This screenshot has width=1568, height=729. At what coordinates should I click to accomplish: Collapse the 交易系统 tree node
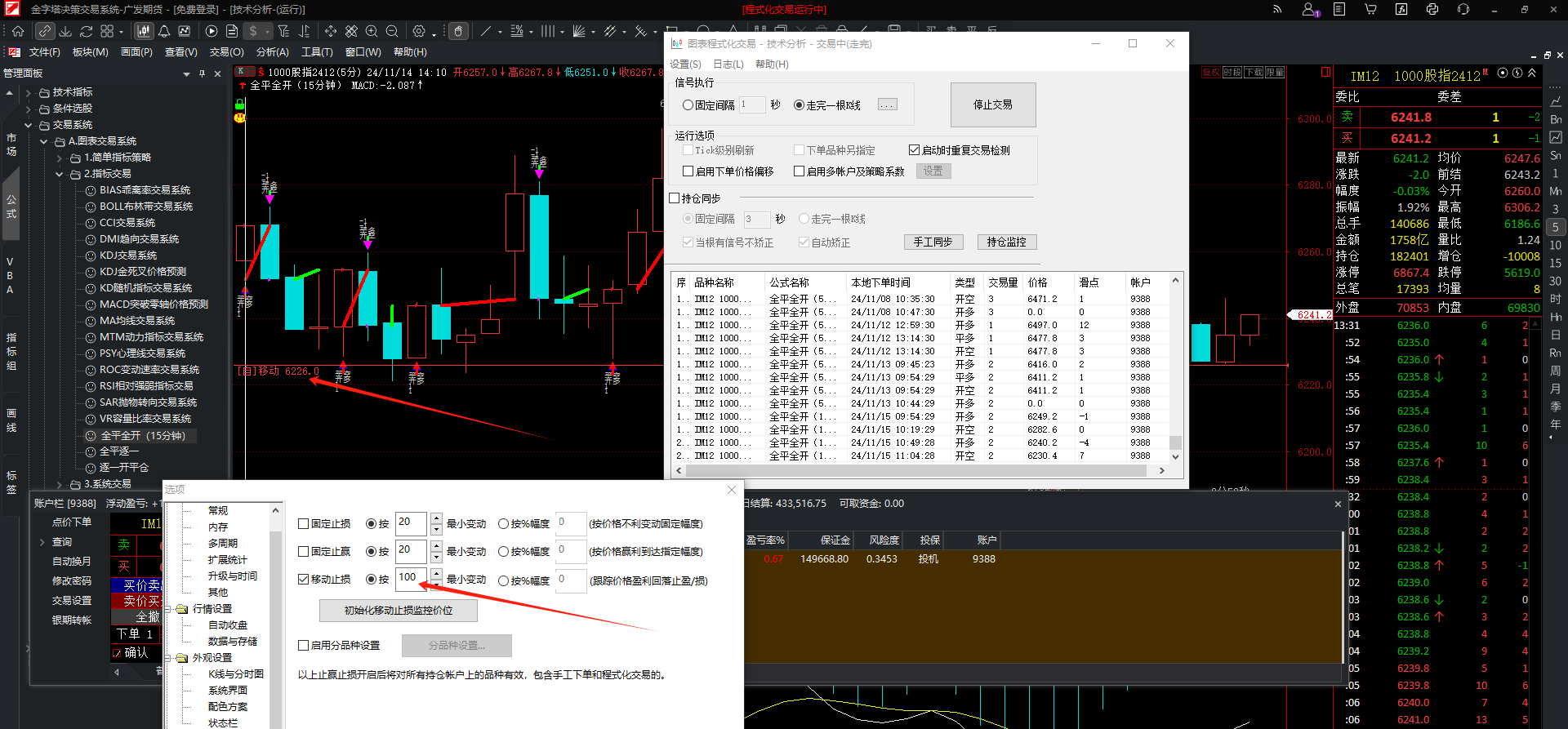point(28,125)
